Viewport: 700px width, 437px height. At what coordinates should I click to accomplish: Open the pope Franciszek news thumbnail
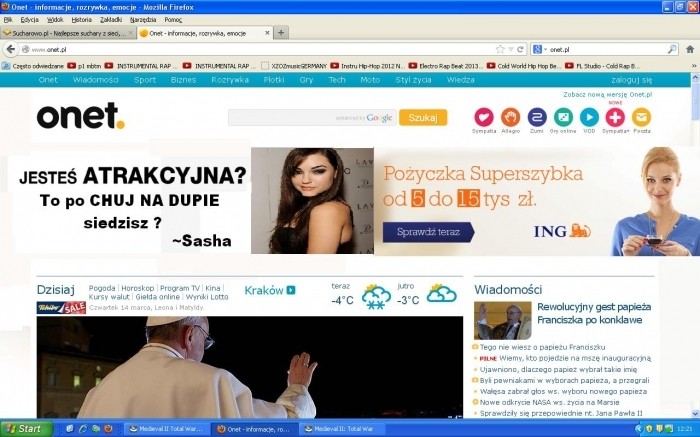[502, 320]
